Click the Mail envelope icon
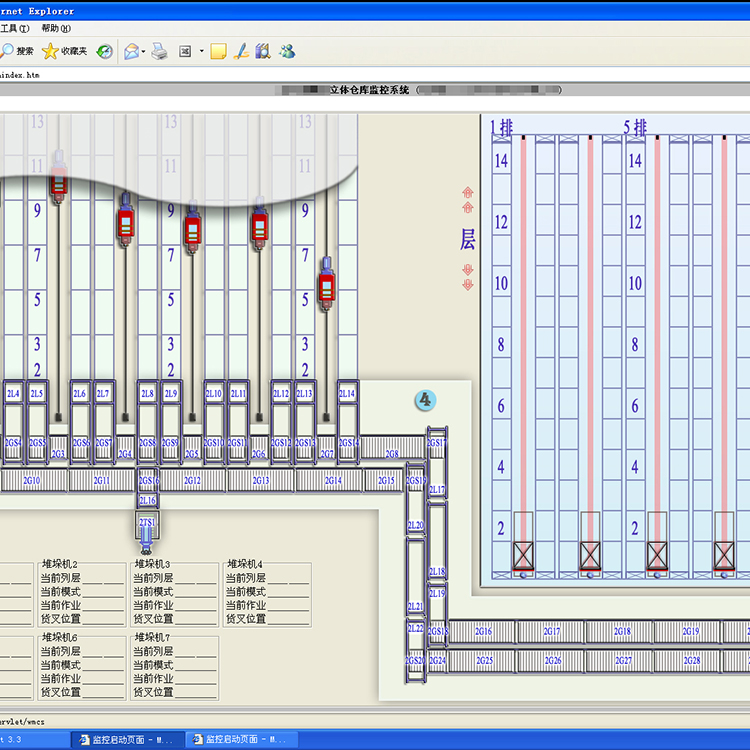The height and width of the screenshot is (750, 750). (131, 51)
